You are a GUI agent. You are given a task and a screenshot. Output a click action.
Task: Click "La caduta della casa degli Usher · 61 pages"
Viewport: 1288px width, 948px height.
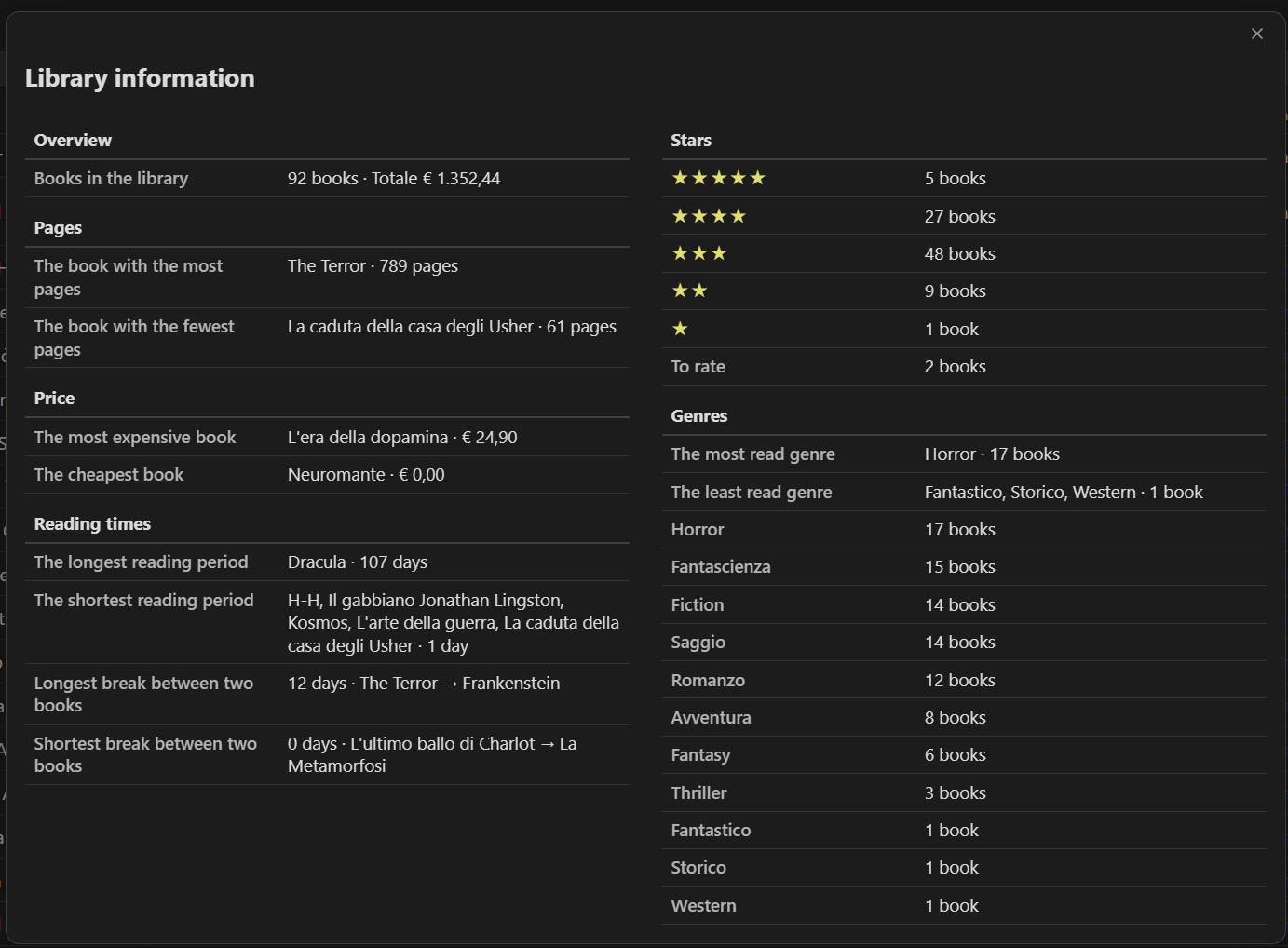[452, 326]
